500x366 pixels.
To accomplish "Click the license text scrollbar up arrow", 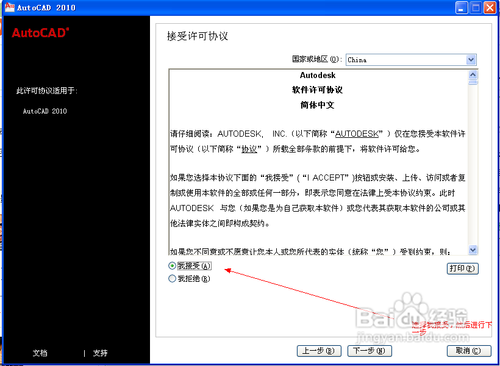I will point(473,75).
